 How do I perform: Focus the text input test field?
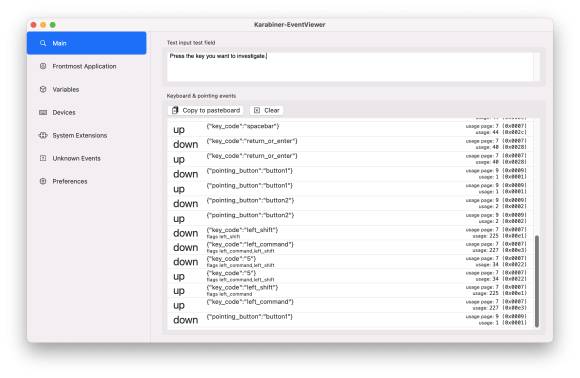350,66
